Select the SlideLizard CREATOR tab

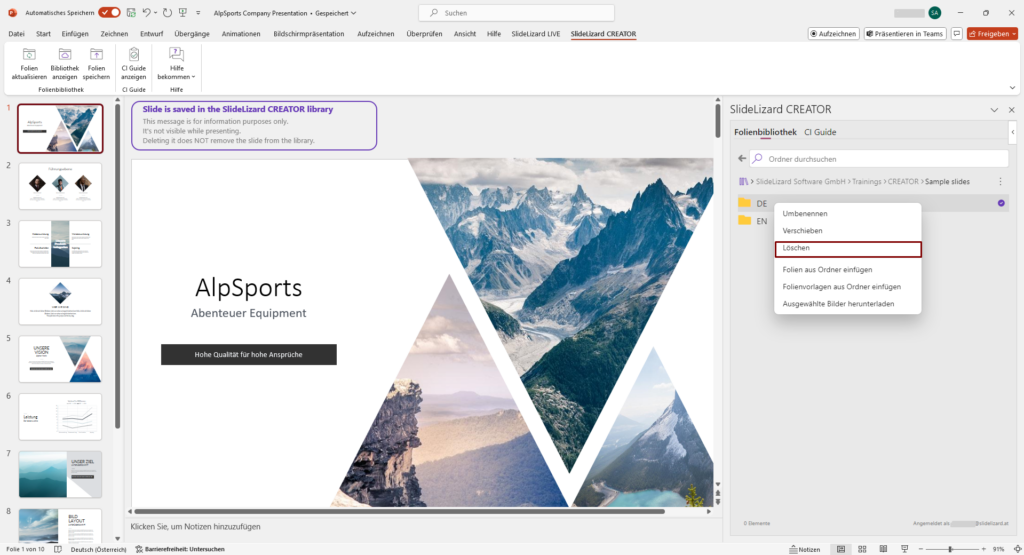tap(603, 34)
